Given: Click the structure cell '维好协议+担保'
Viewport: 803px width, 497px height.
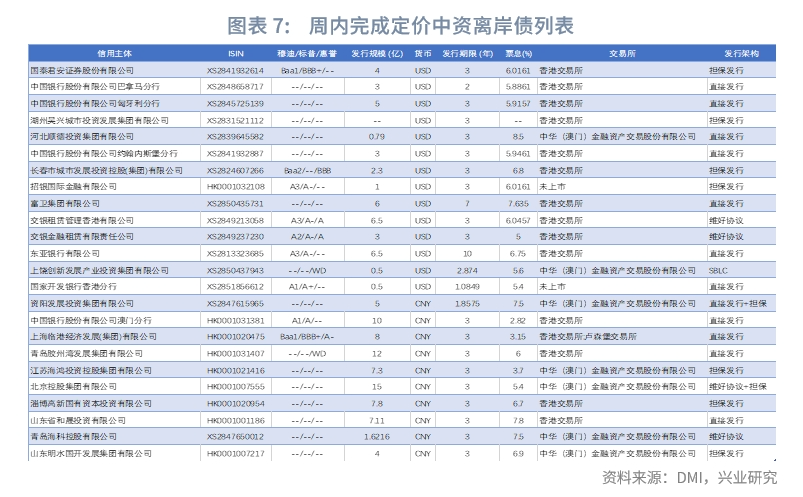Looking at the screenshot, I should click(738, 386).
